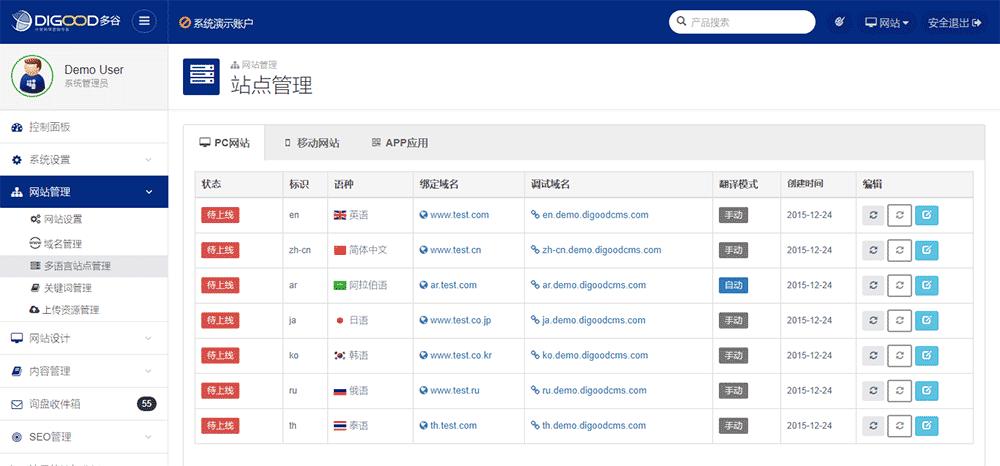The height and width of the screenshot is (466, 1000).
Task: Click blue edit icon in zh-cn row
Action: pos(927,251)
